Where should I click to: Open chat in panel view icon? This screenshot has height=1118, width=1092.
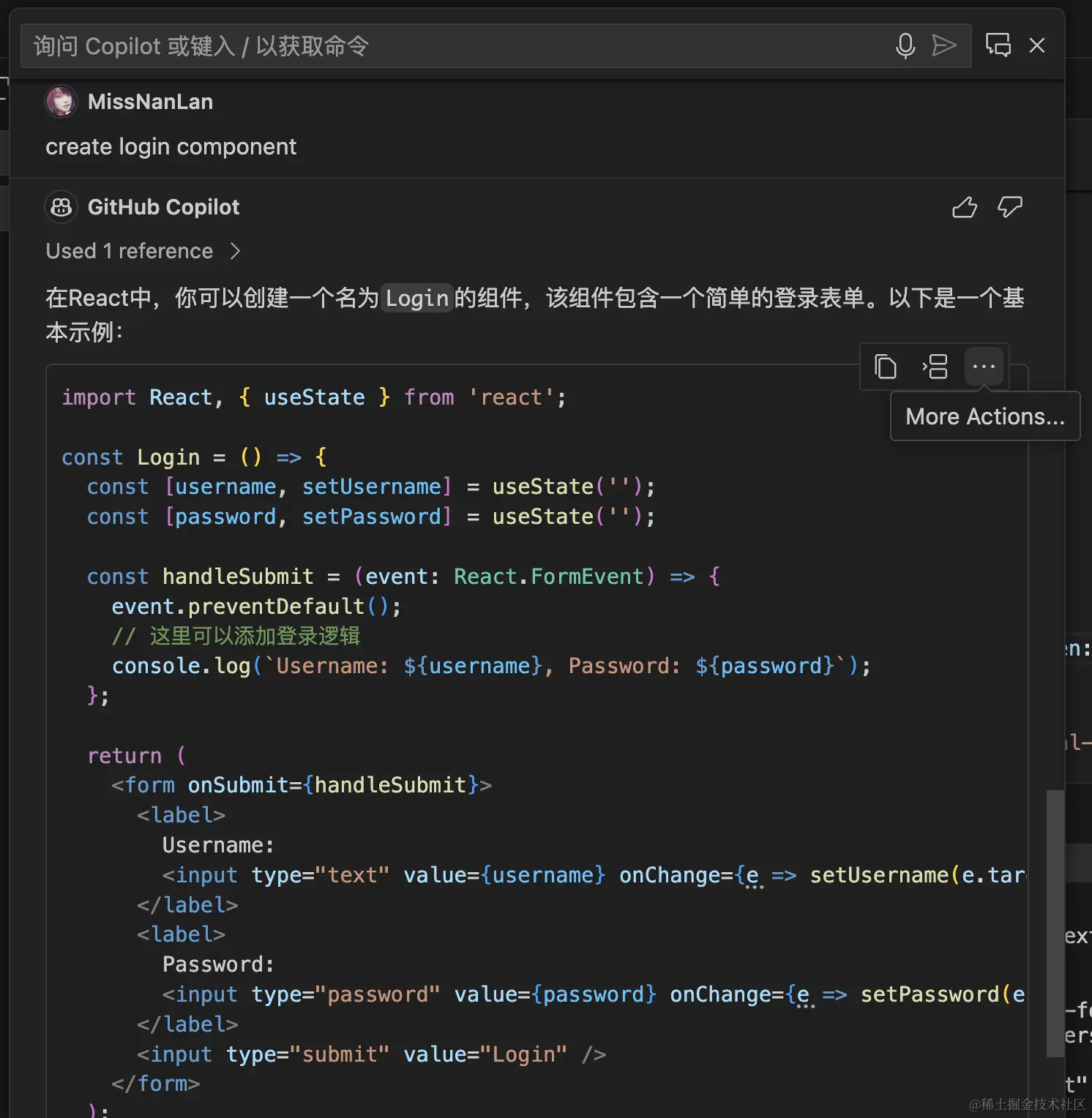tap(998, 45)
